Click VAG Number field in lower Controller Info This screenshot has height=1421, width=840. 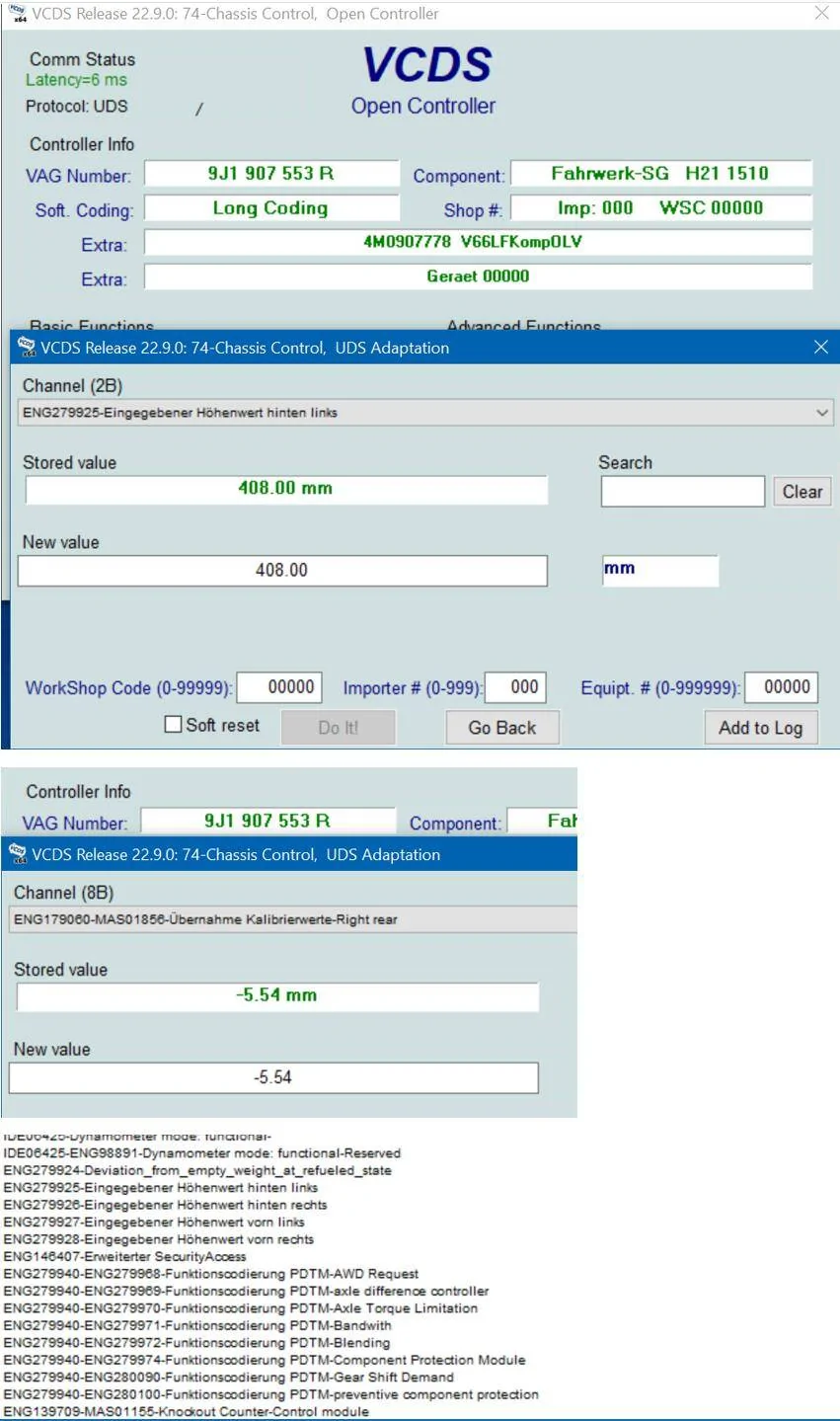coord(267,821)
